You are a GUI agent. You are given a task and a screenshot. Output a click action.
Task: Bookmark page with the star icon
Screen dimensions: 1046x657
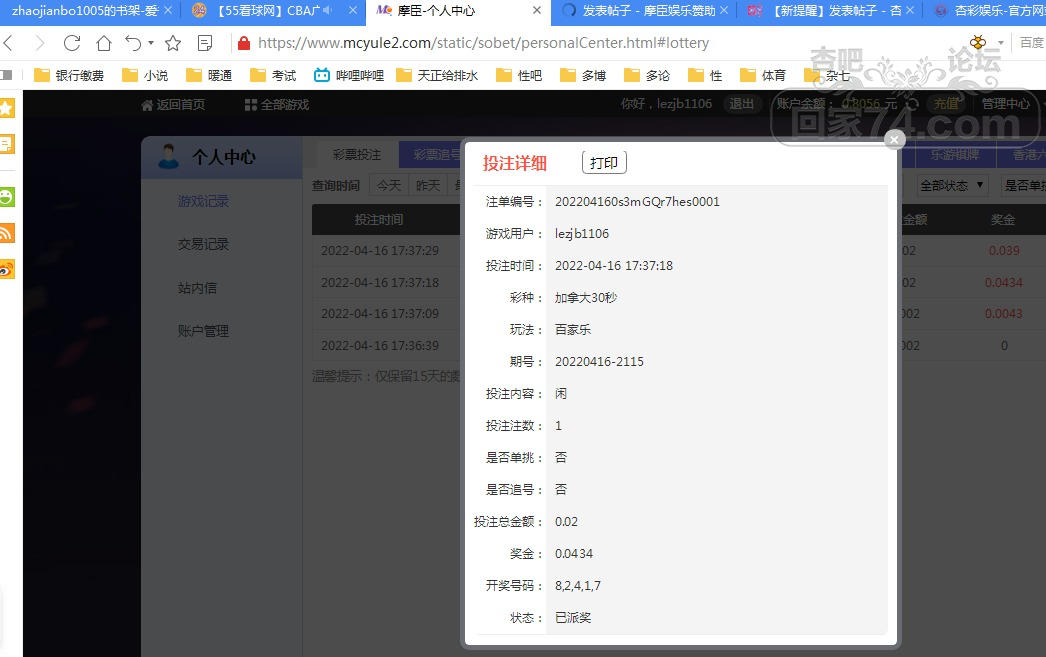tap(173, 43)
